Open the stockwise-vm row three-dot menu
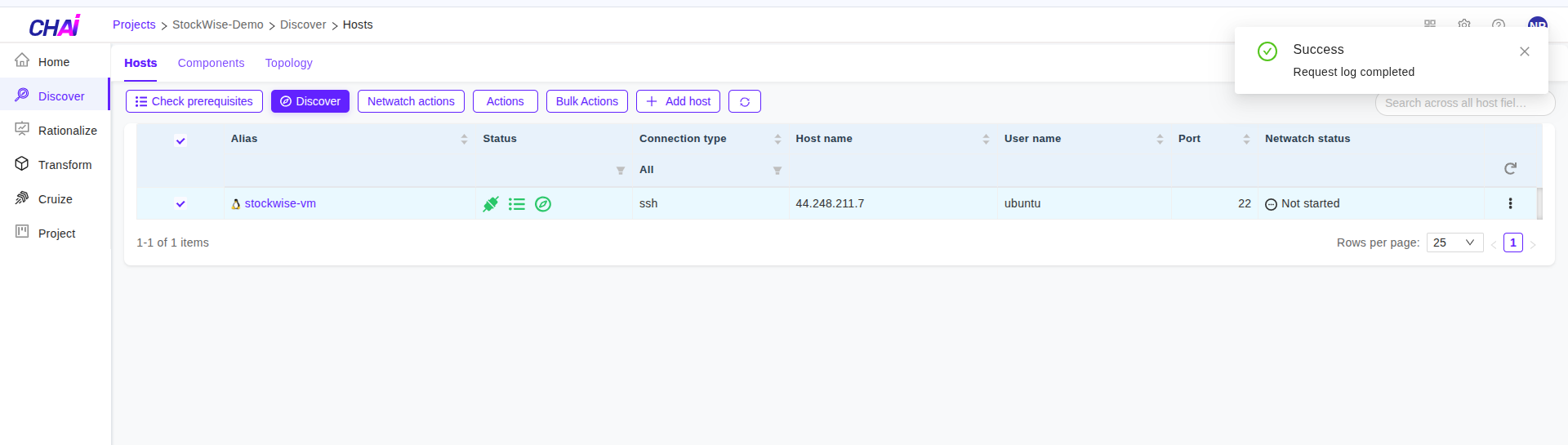This screenshot has height=445, width=1568. point(1510,203)
